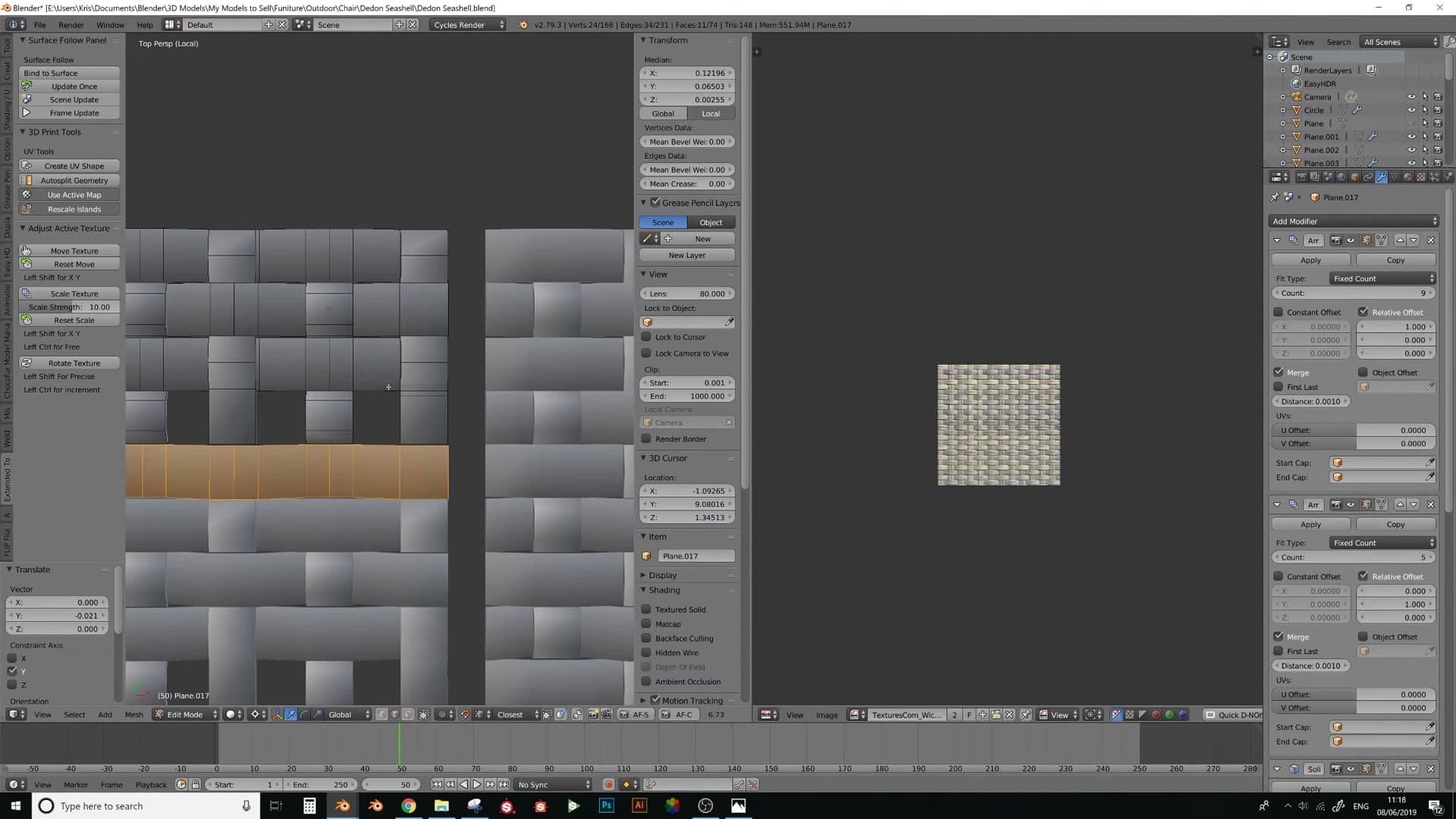The height and width of the screenshot is (819, 1456).
Task: Click the eyedropper next to Lock to Object
Action: 729,322
